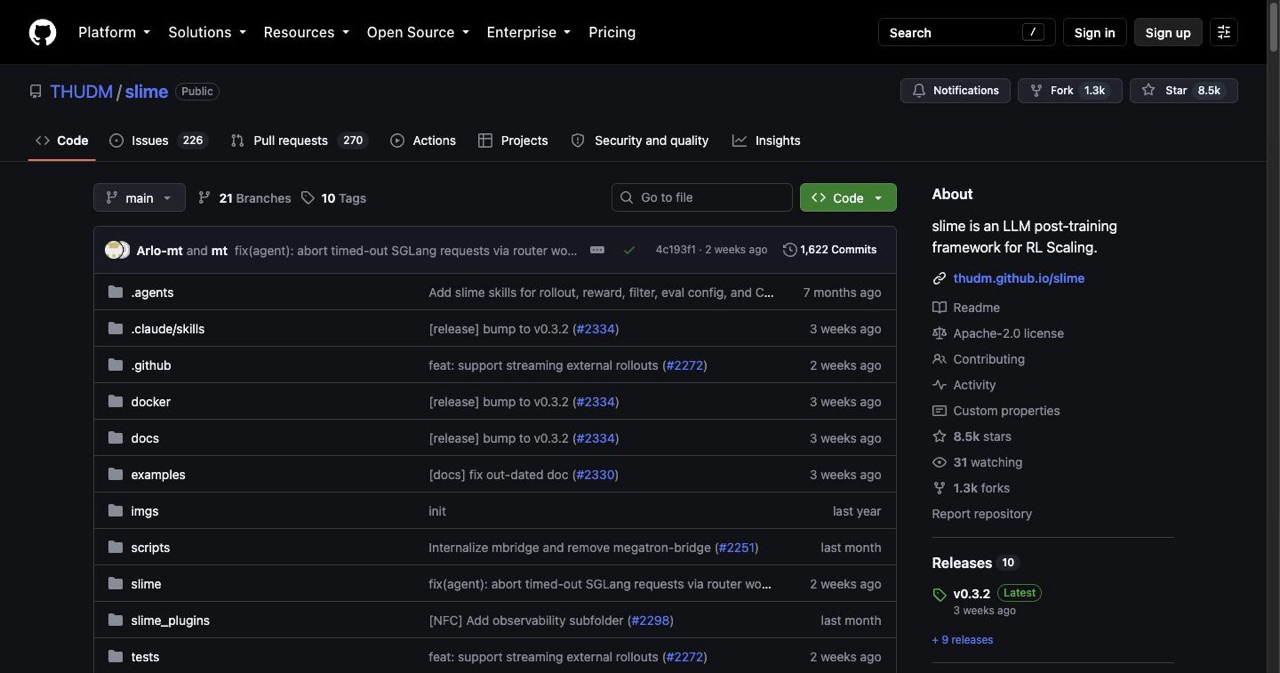Open pull request #2251 link
This screenshot has width=1280, height=673.
click(x=736, y=548)
